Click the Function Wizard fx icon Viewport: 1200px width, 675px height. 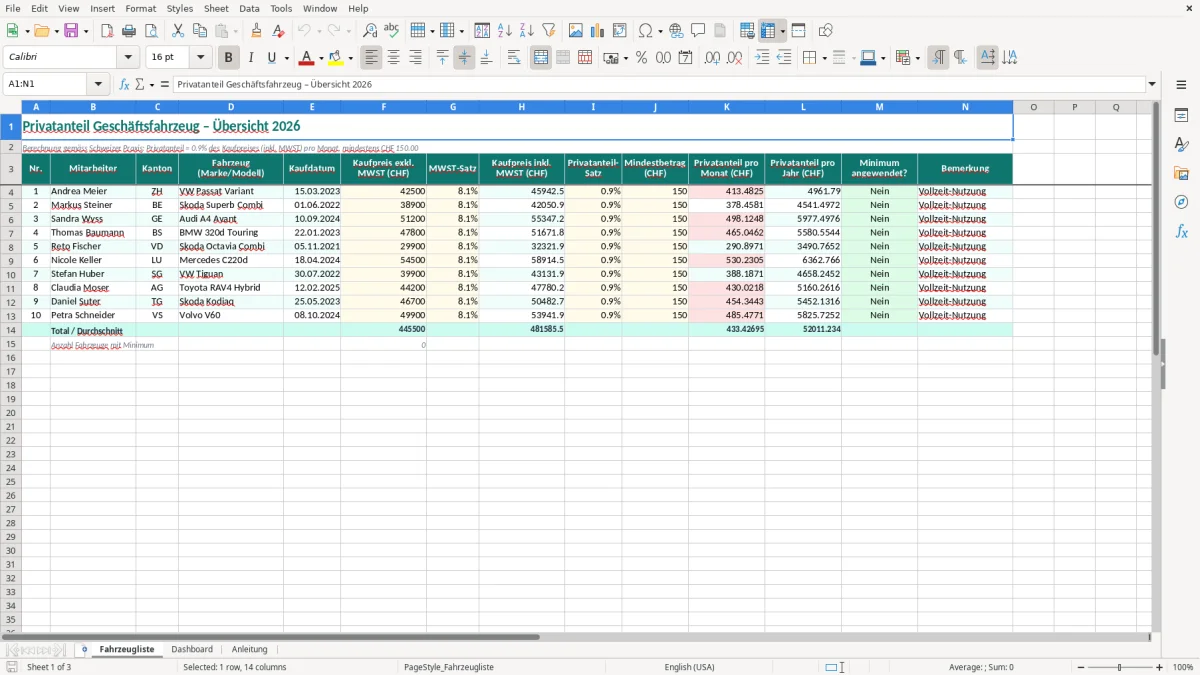124,84
